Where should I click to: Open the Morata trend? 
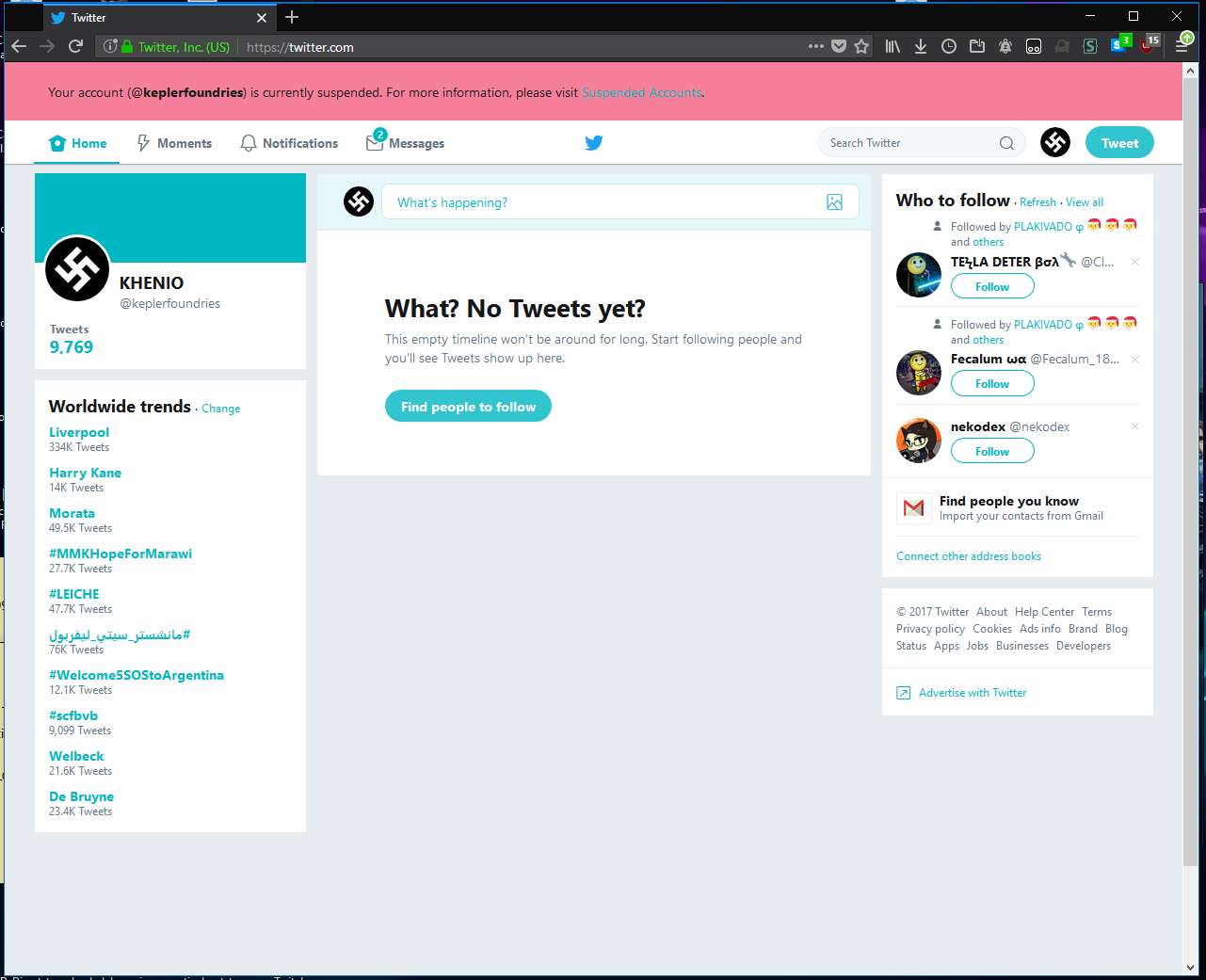72,513
